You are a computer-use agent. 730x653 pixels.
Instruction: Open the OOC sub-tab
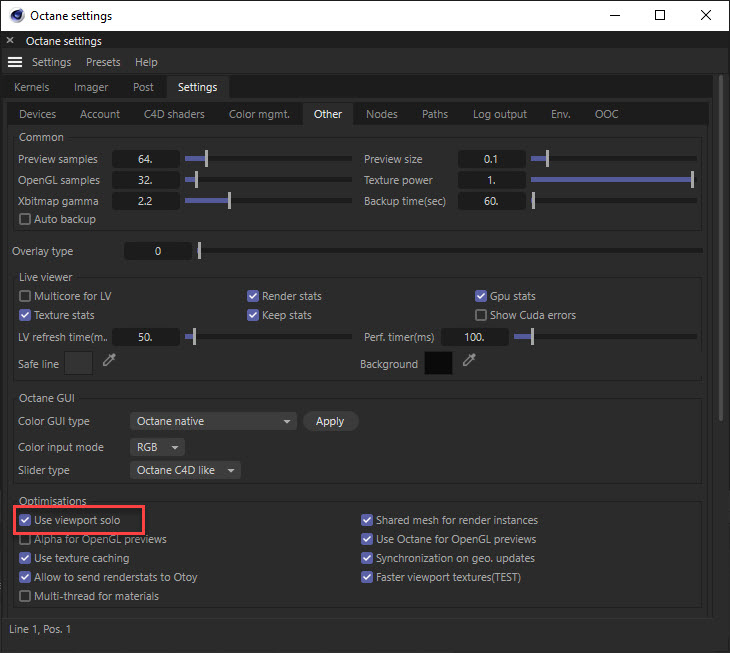pos(606,114)
